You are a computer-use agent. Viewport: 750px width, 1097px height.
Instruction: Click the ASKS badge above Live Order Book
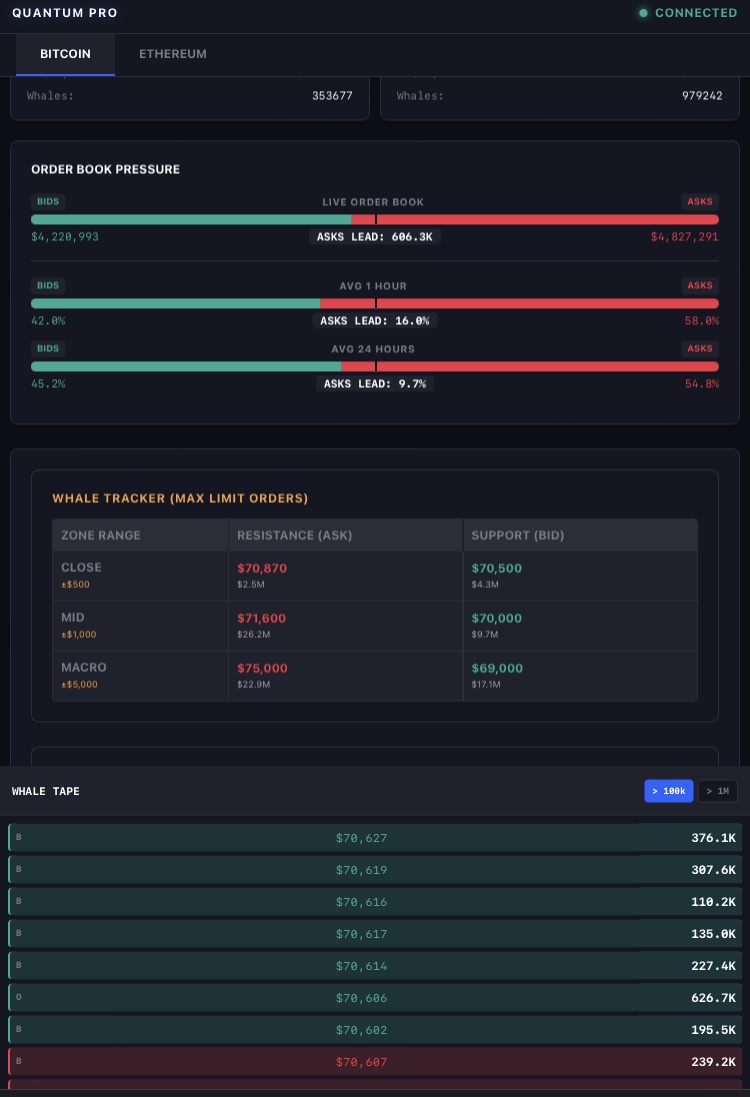(x=700, y=202)
